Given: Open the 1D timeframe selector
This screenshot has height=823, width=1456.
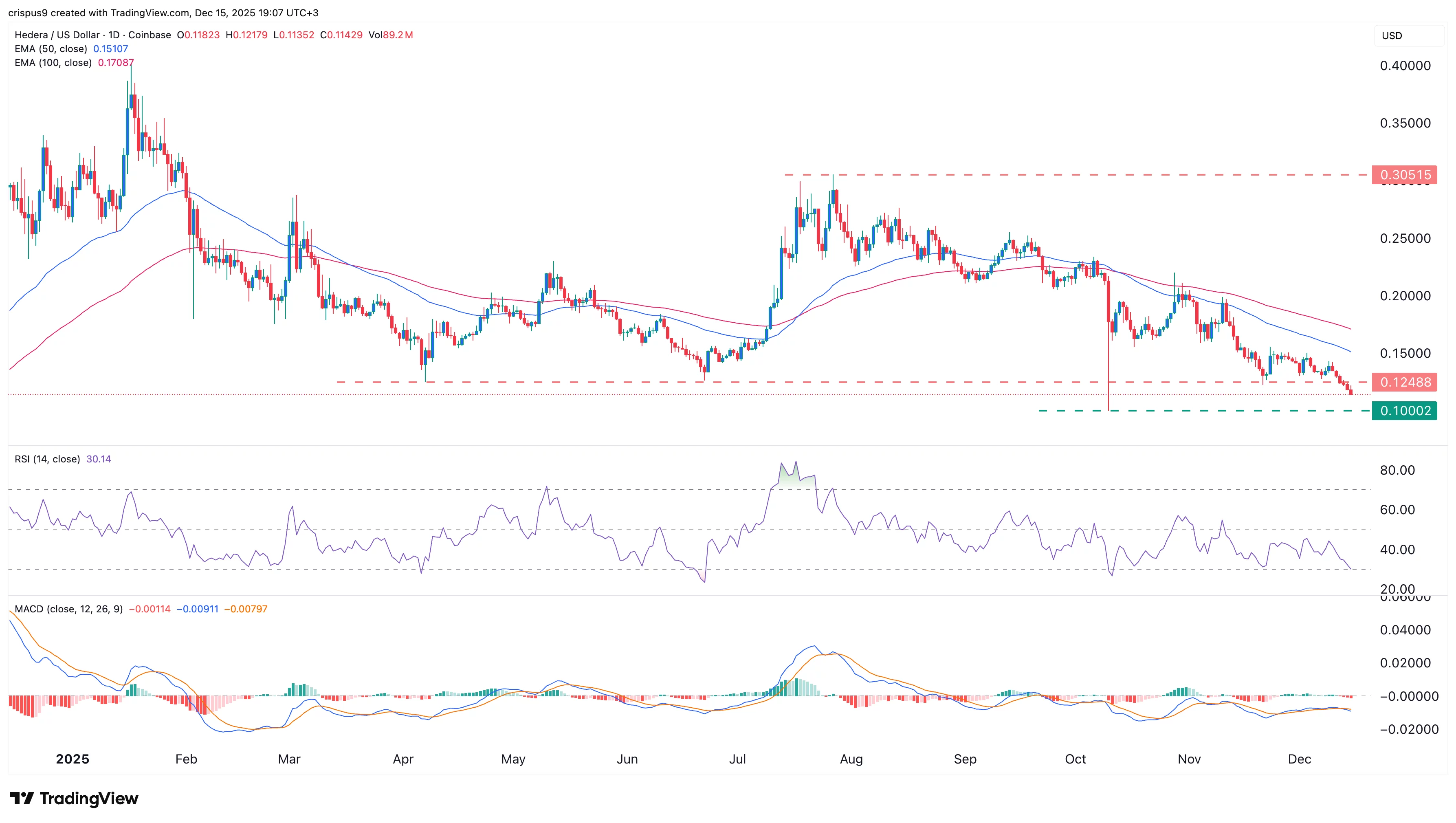Looking at the screenshot, I should [x=112, y=35].
